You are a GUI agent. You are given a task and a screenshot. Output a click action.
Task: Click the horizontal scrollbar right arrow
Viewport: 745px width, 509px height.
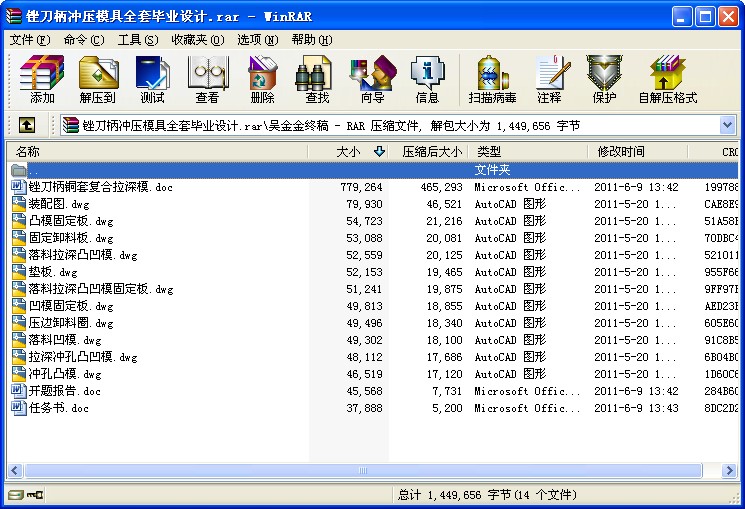(x=728, y=471)
